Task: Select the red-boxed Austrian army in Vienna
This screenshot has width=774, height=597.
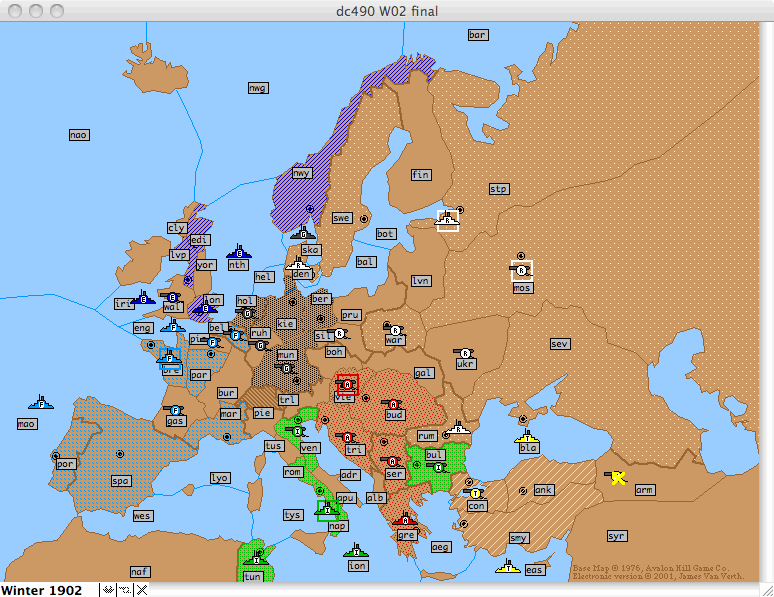Action: point(347,384)
